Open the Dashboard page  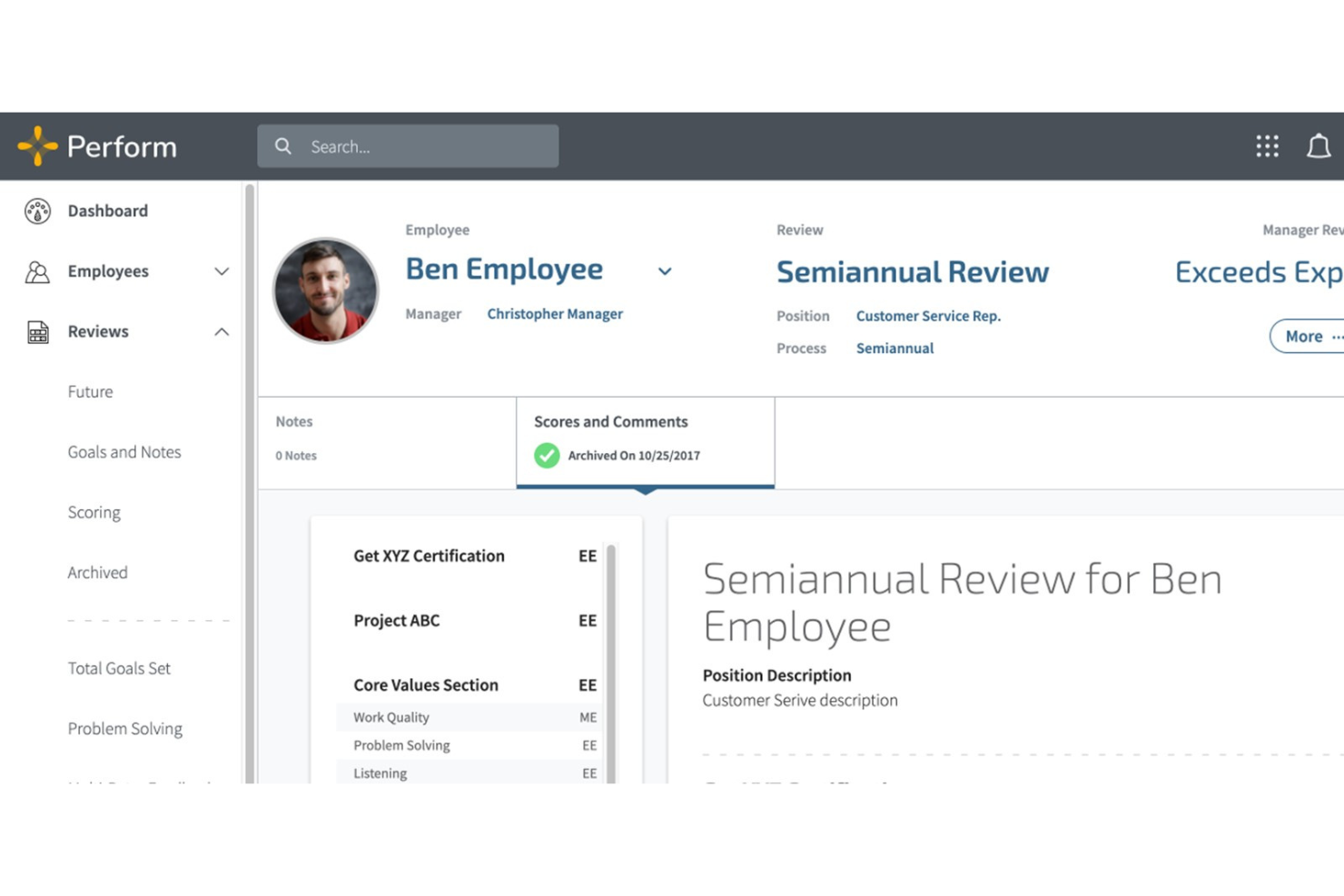107,211
